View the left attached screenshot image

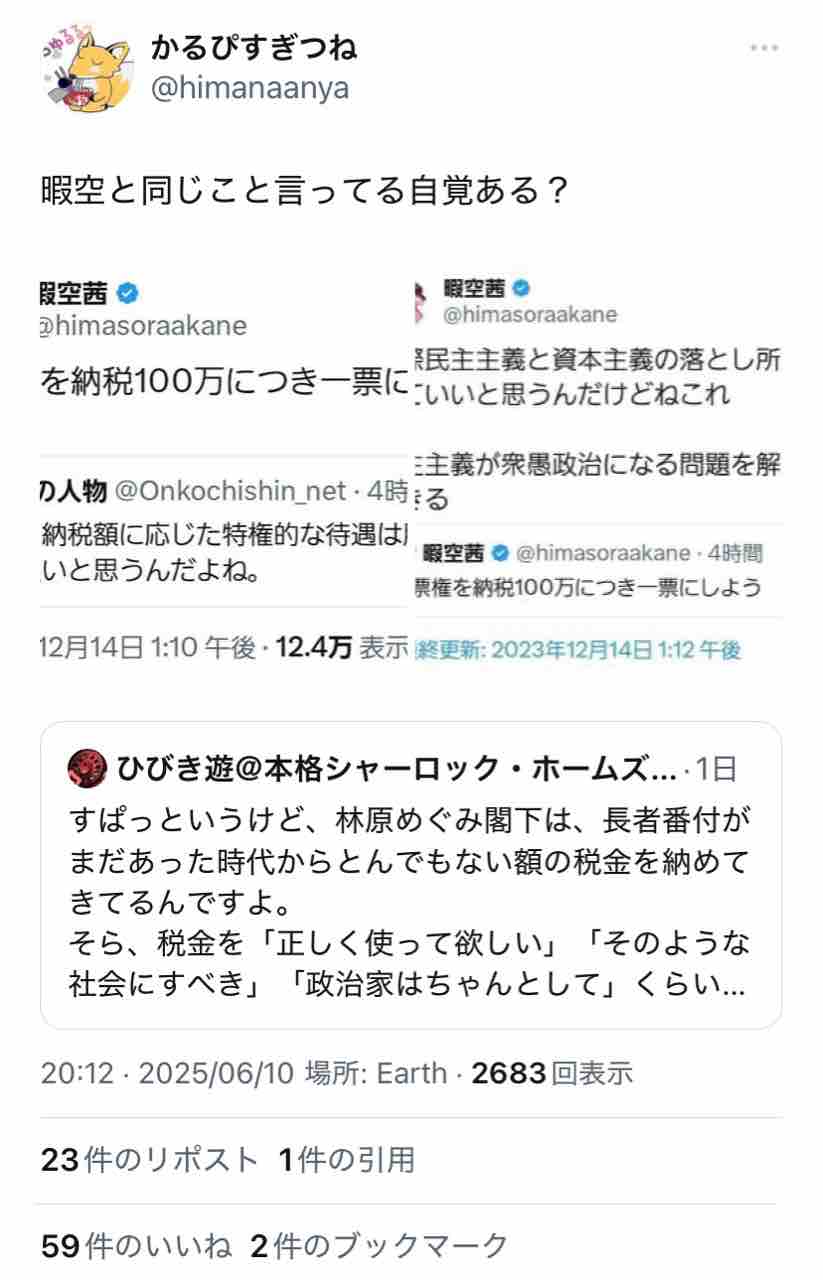(x=224, y=469)
